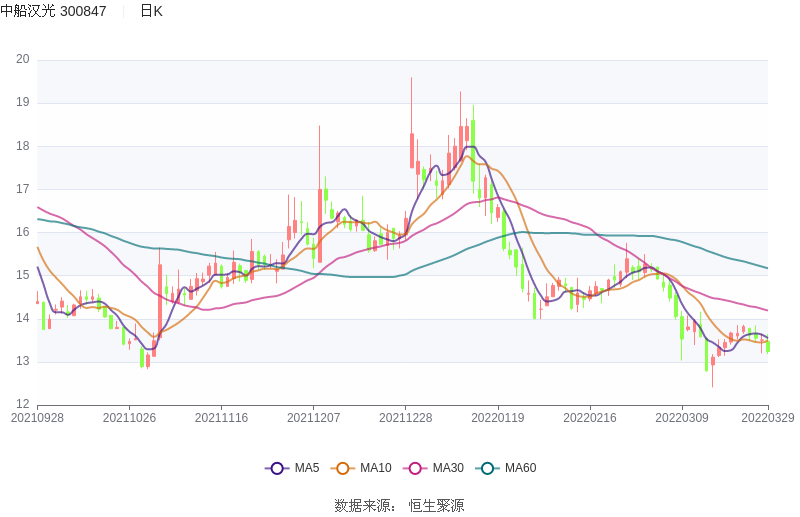The image size is (800, 517).
Task: Toggle the purple MA5 legend marker
Action: 277,468
